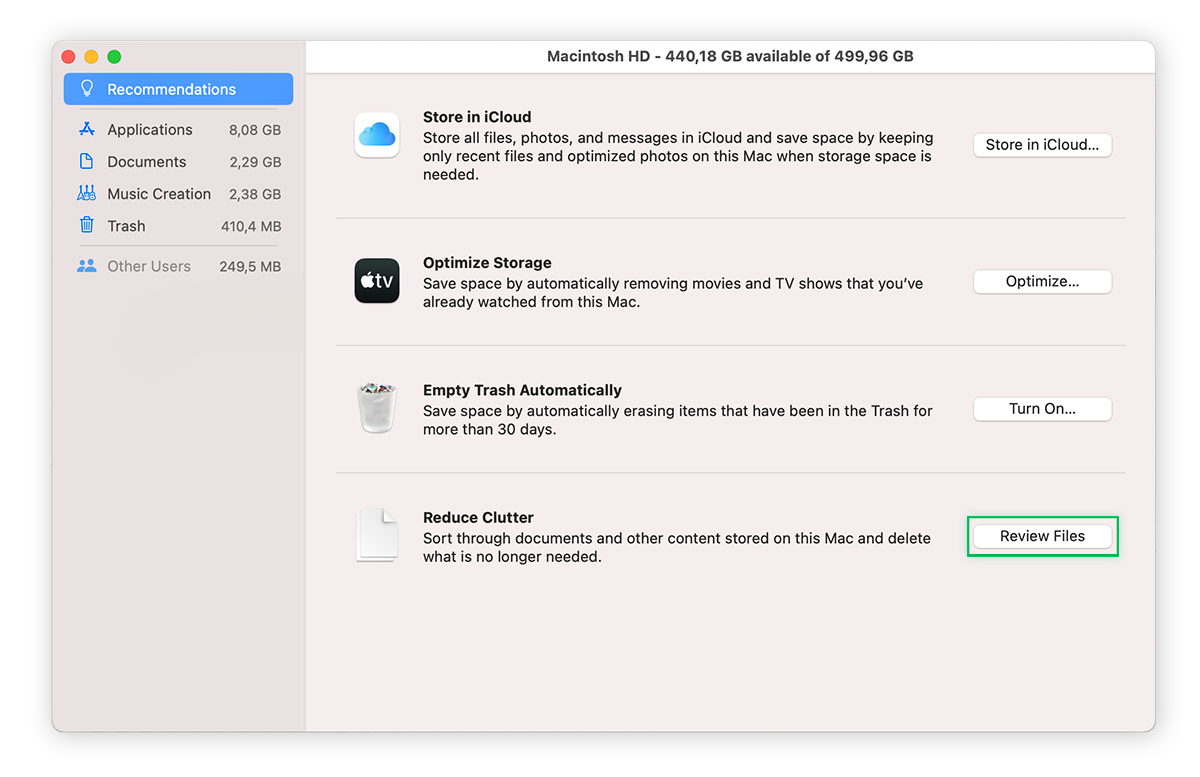Click the trash can icon beside Empty Trash Automatically
Screen dimensions: 1200x777
pos(377,406)
